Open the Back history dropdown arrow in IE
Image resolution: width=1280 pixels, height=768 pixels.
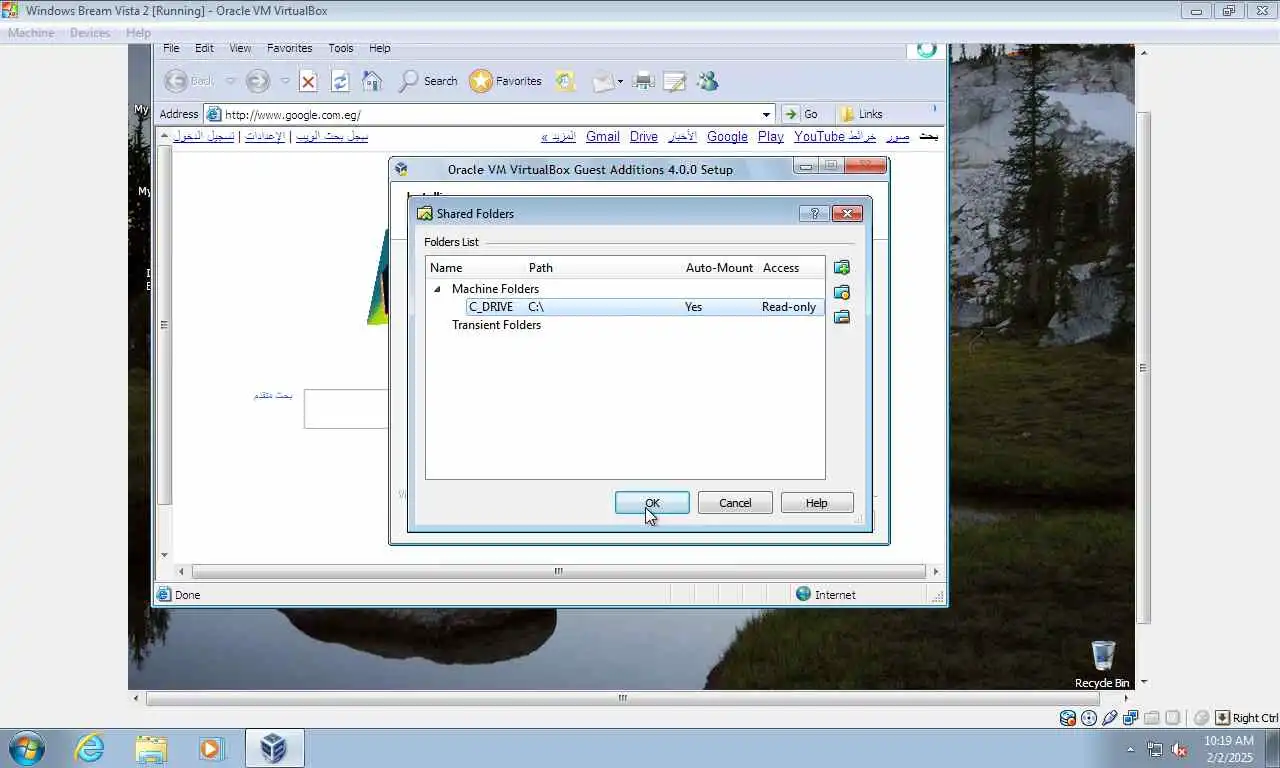[x=231, y=81]
